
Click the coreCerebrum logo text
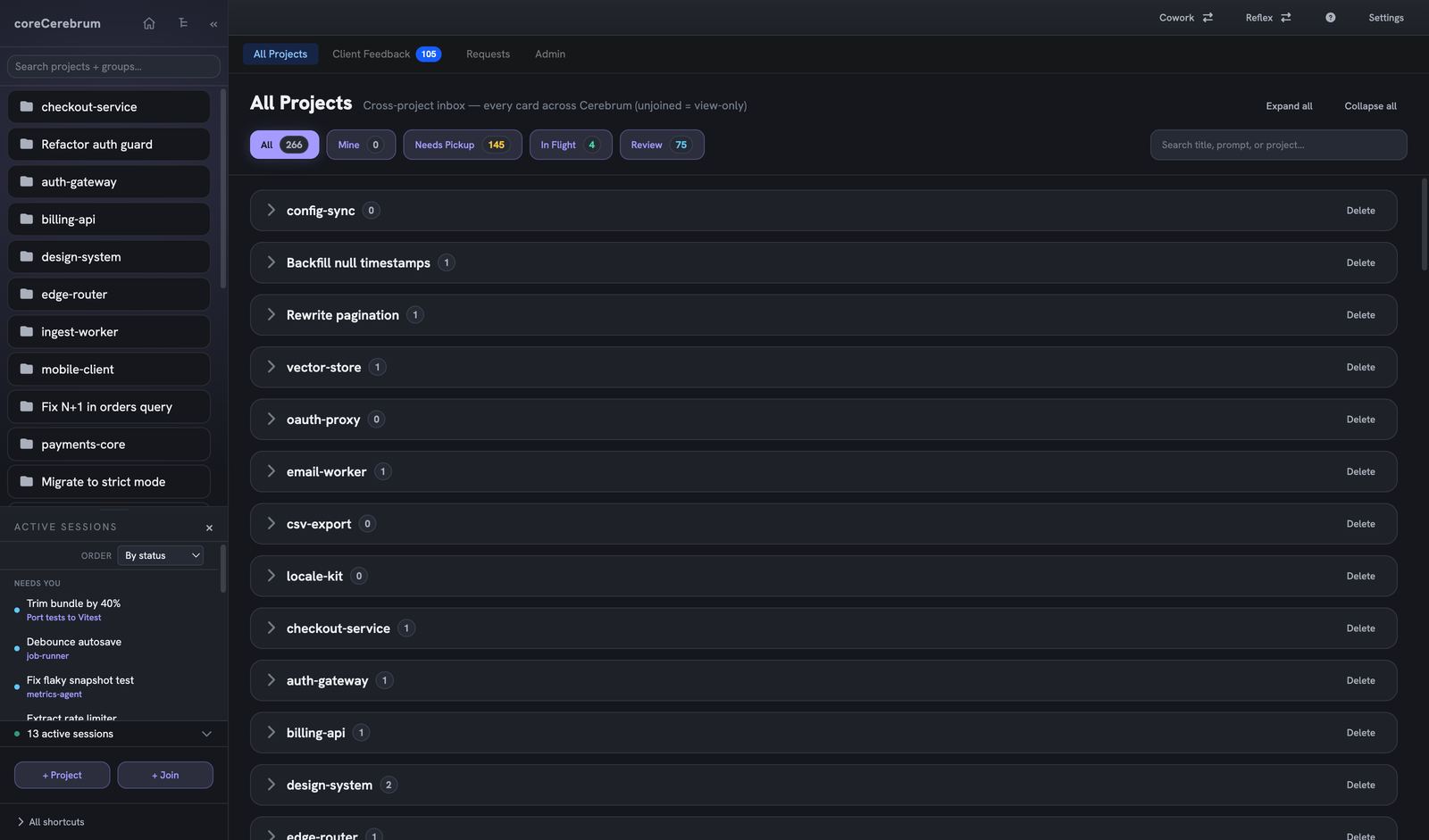[x=57, y=23]
